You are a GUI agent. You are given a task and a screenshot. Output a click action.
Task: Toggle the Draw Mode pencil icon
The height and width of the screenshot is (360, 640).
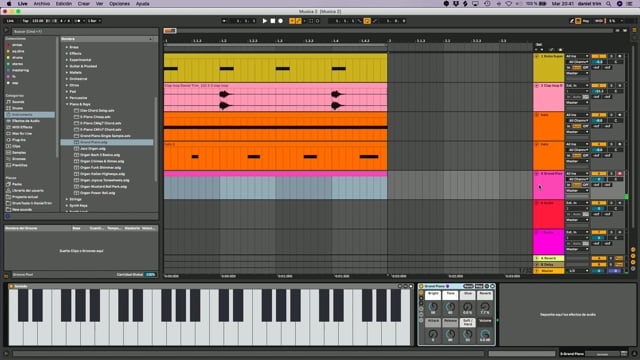571,21
